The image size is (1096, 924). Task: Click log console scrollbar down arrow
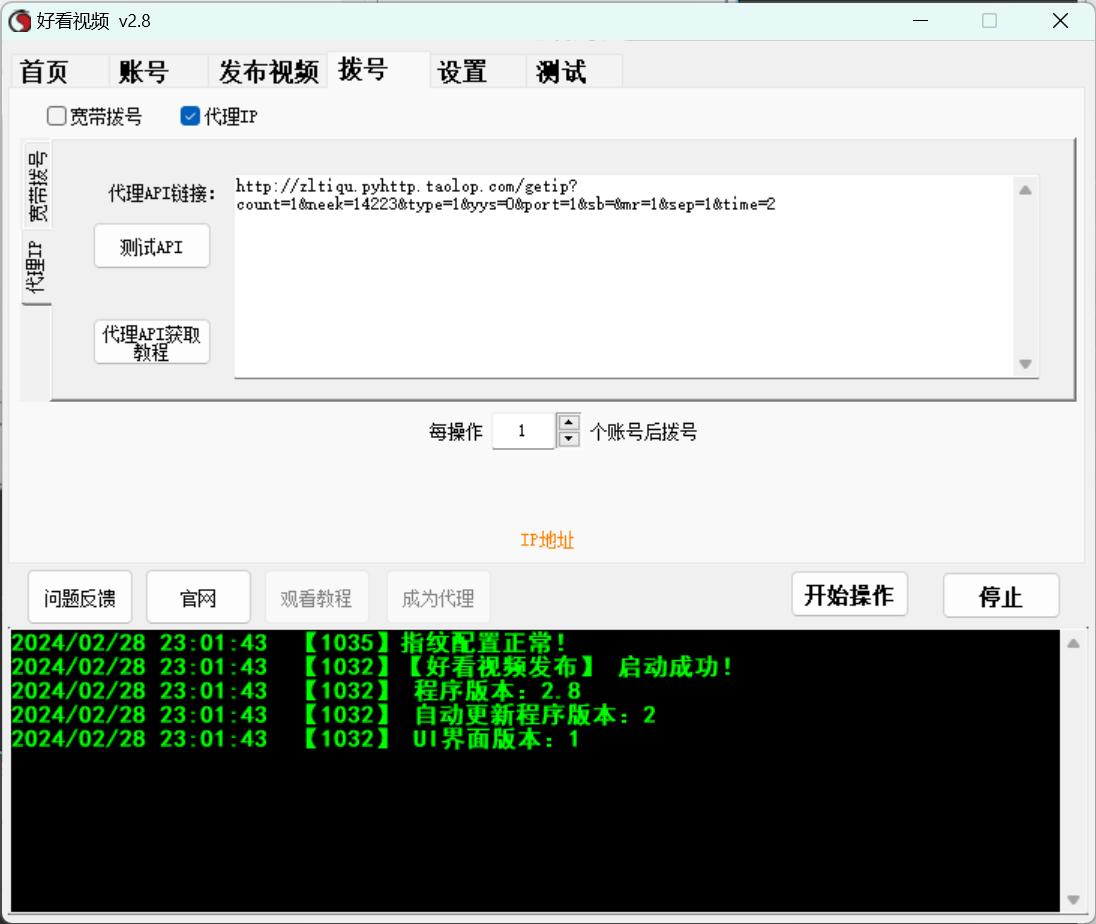pos(1074,900)
